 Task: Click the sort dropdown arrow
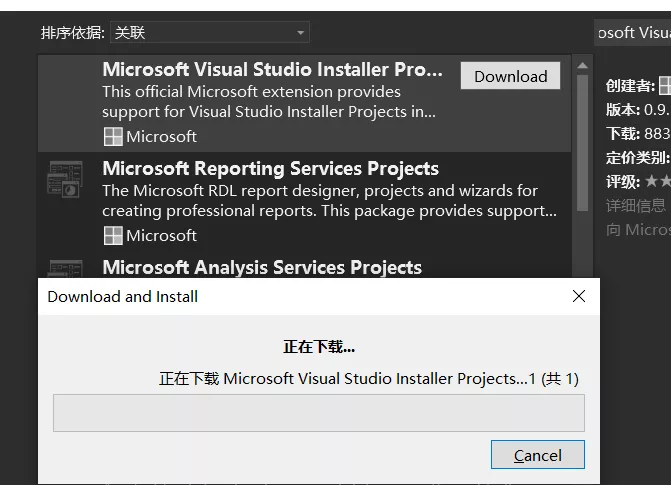coord(300,33)
